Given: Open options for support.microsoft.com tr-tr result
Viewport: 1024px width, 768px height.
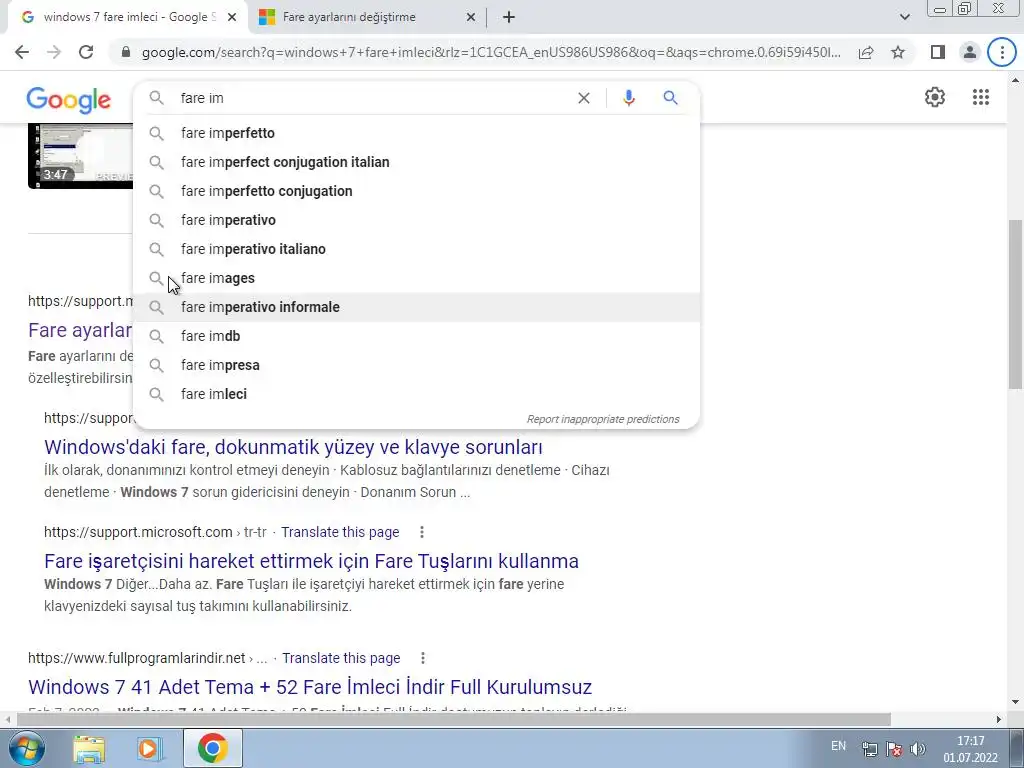Looking at the screenshot, I should (422, 532).
